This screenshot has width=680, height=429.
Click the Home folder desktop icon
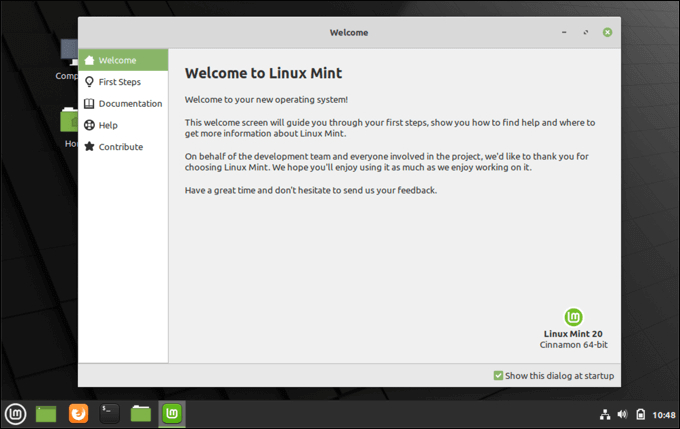[69, 127]
